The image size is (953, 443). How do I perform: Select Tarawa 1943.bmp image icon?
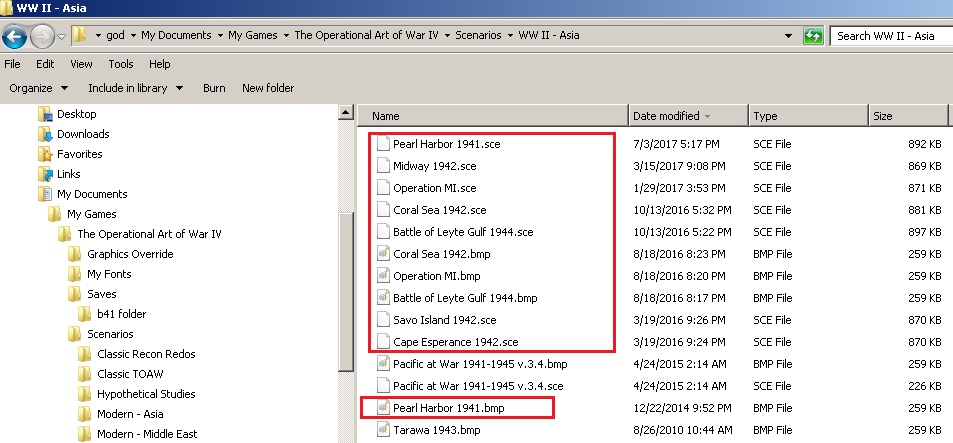(383, 430)
